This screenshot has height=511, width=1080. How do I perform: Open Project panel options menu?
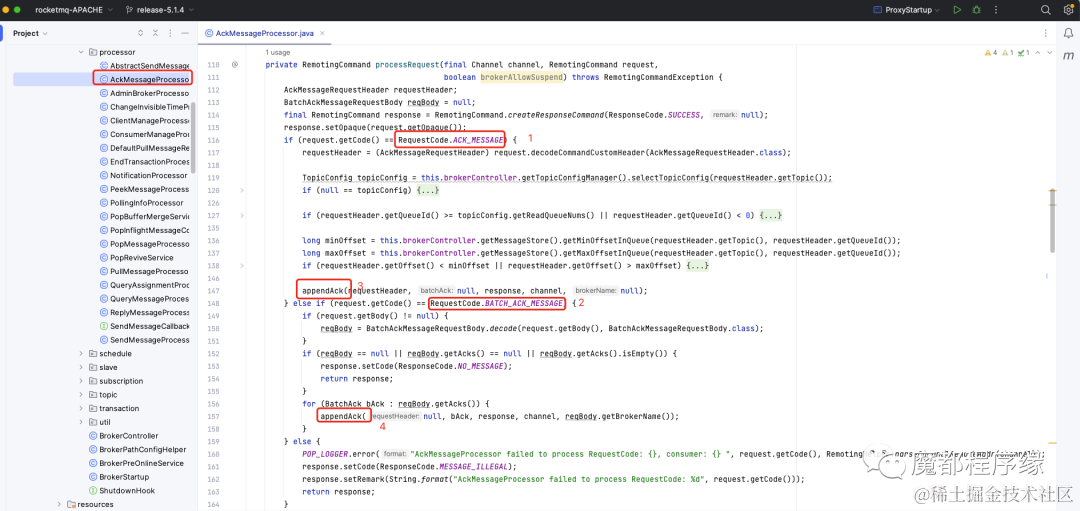(x=170, y=33)
